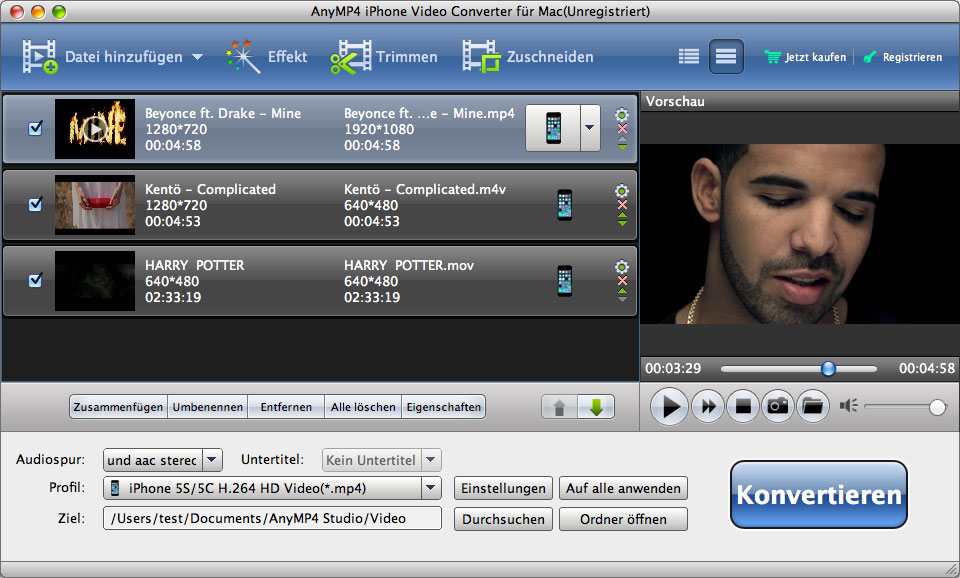
Task: Click the Datei hinzufügen film icon
Action: 40,56
